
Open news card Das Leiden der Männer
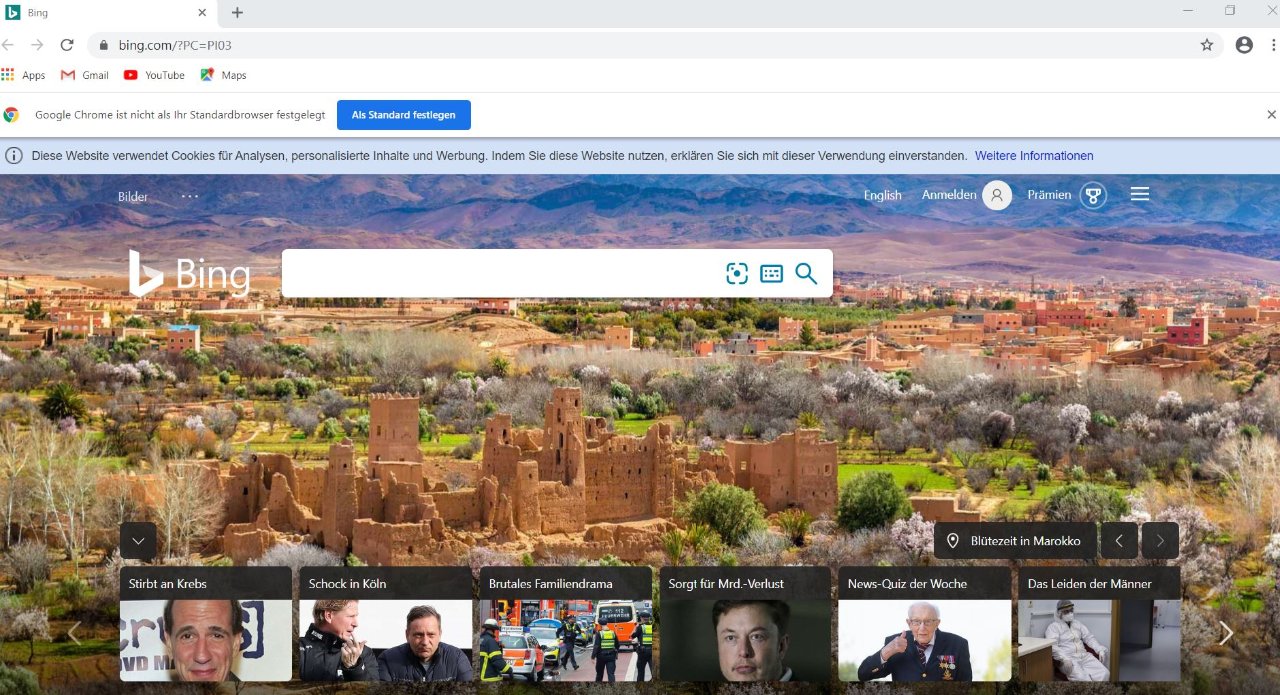pos(1099,624)
